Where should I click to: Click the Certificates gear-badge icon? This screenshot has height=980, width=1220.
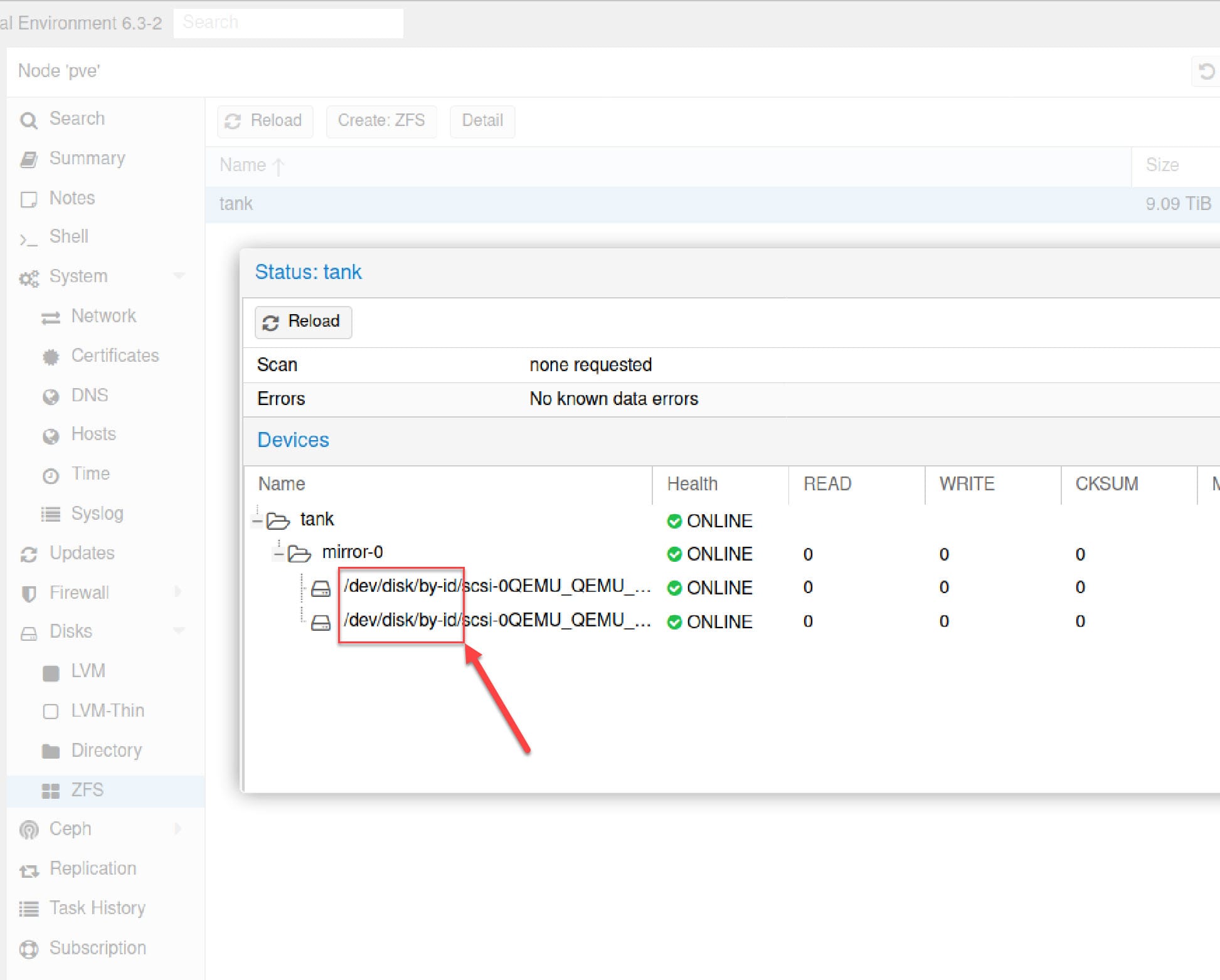pos(51,357)
